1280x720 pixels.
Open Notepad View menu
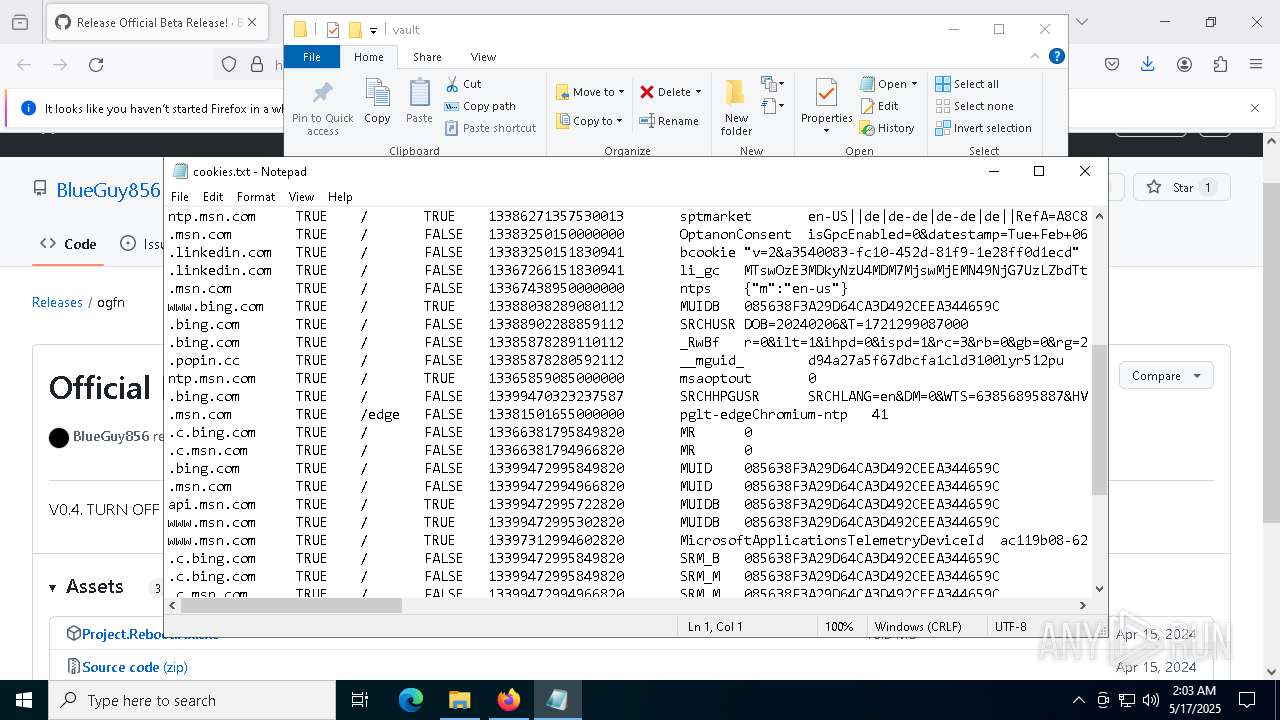[x=301, y=197]
